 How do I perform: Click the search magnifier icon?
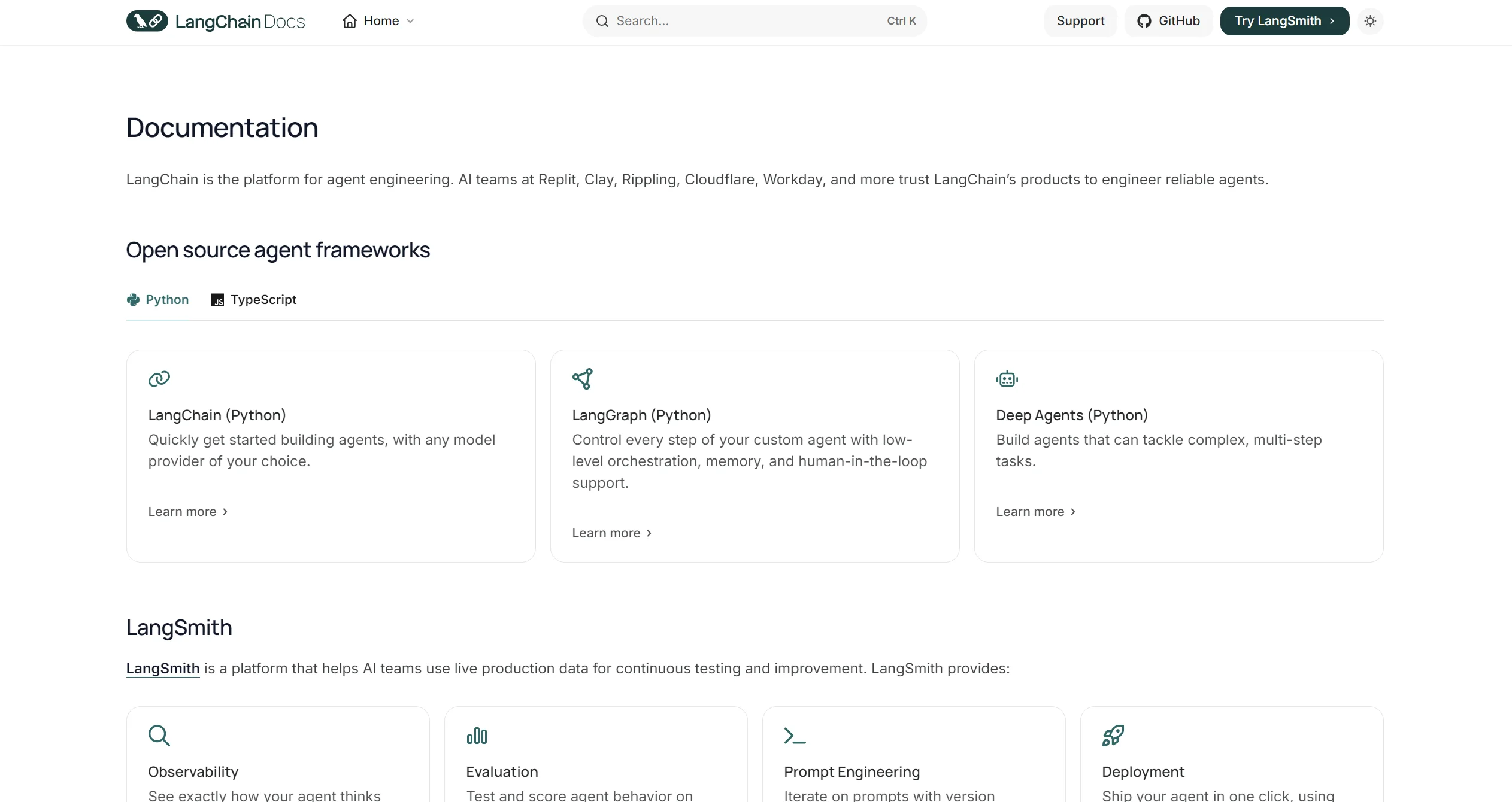pos(602,20)
